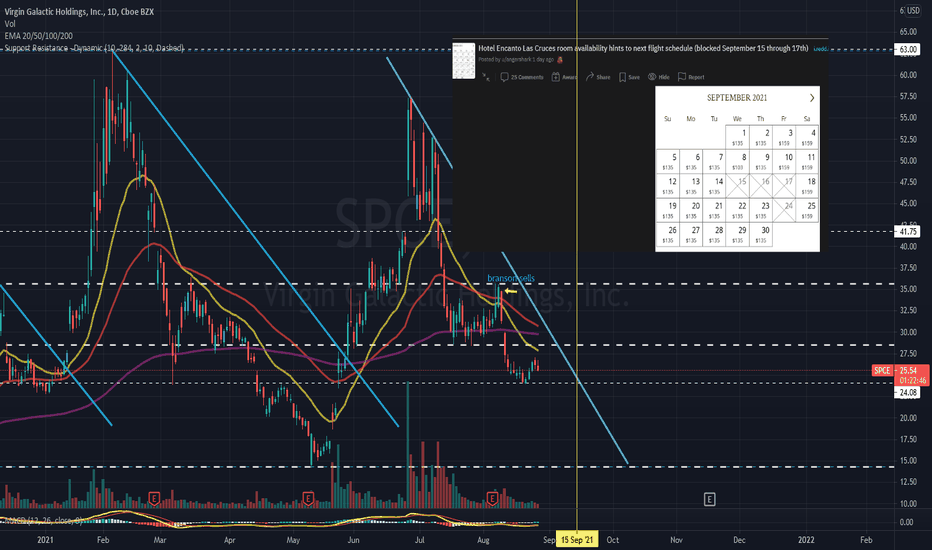Click the Virgin Galactic Holdings chart title
The height and width of the screenshot is (550, 932).
79,11
